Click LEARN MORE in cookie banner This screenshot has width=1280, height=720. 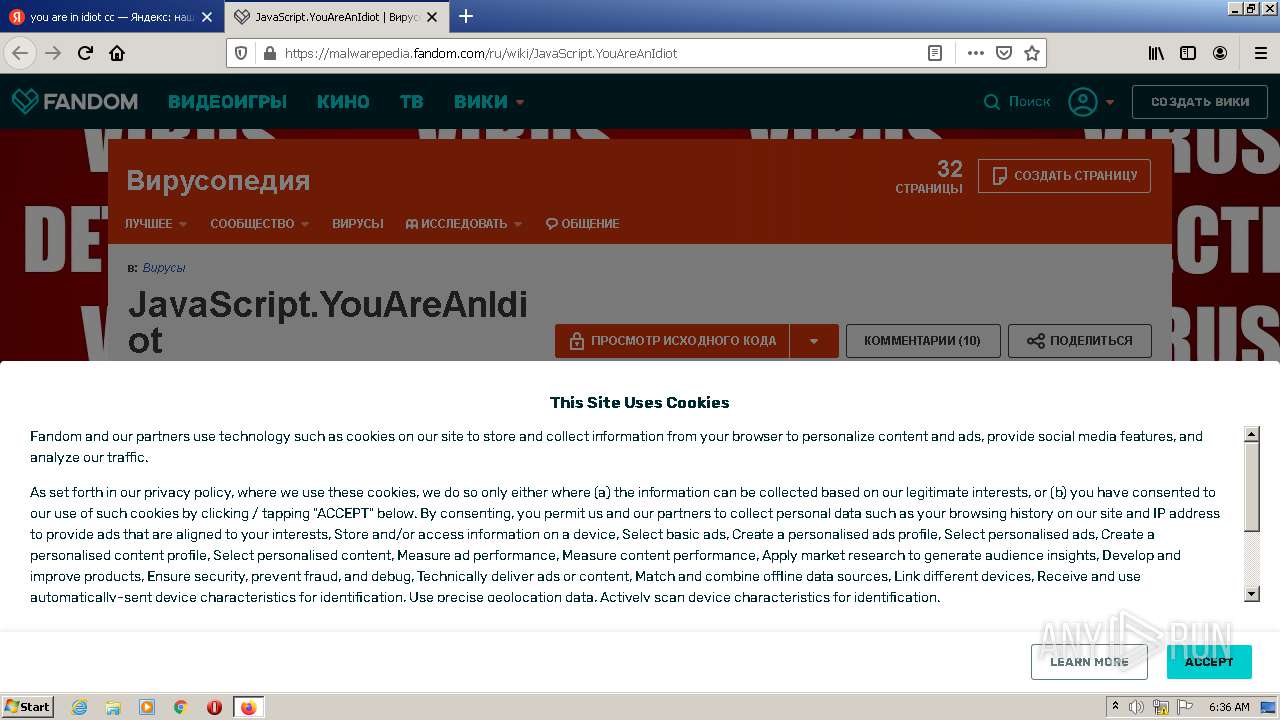1089,662
